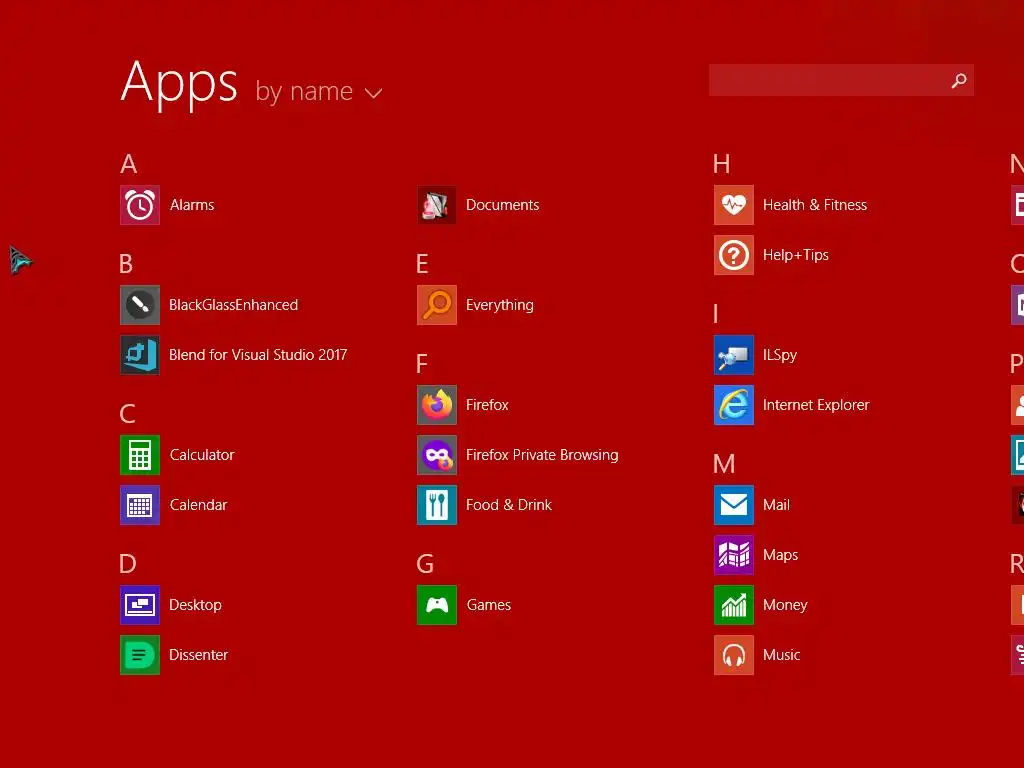Click the 'Money' label
The width and height of the screenshot is (1024, 768).
pyautogui.click(x=786, y=605)
